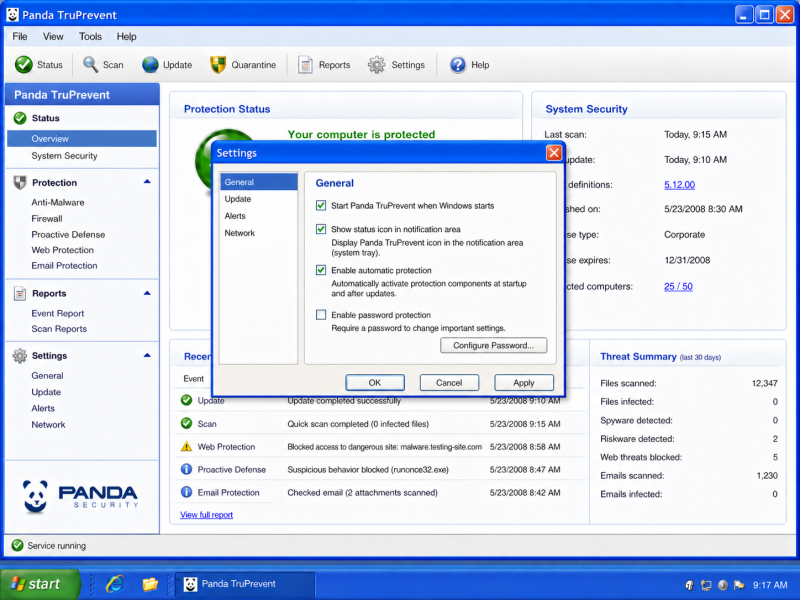Click the Settings gear toolbar icon
This screenshot has height=600, width=800.
[377, 65]
